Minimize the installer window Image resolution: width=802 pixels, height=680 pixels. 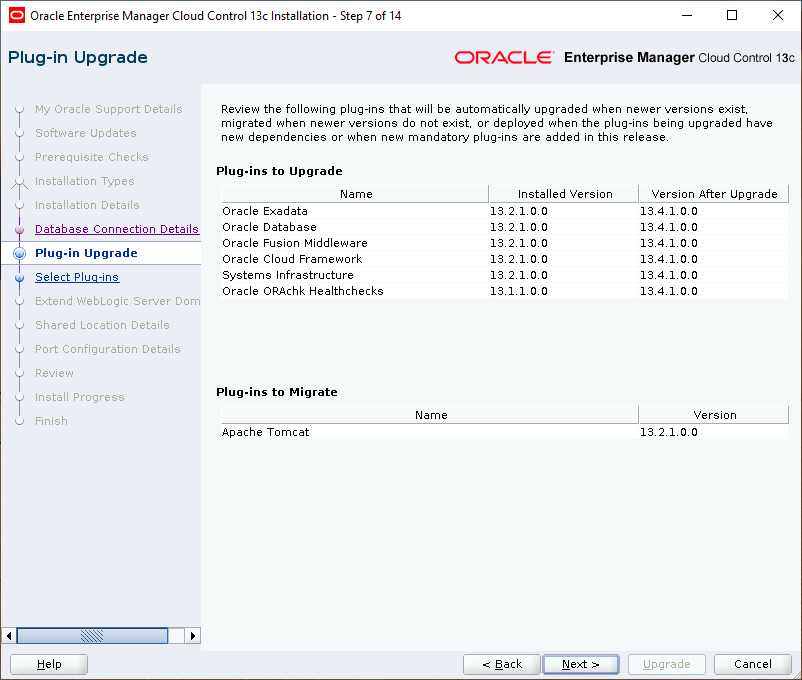click(687, 15)
